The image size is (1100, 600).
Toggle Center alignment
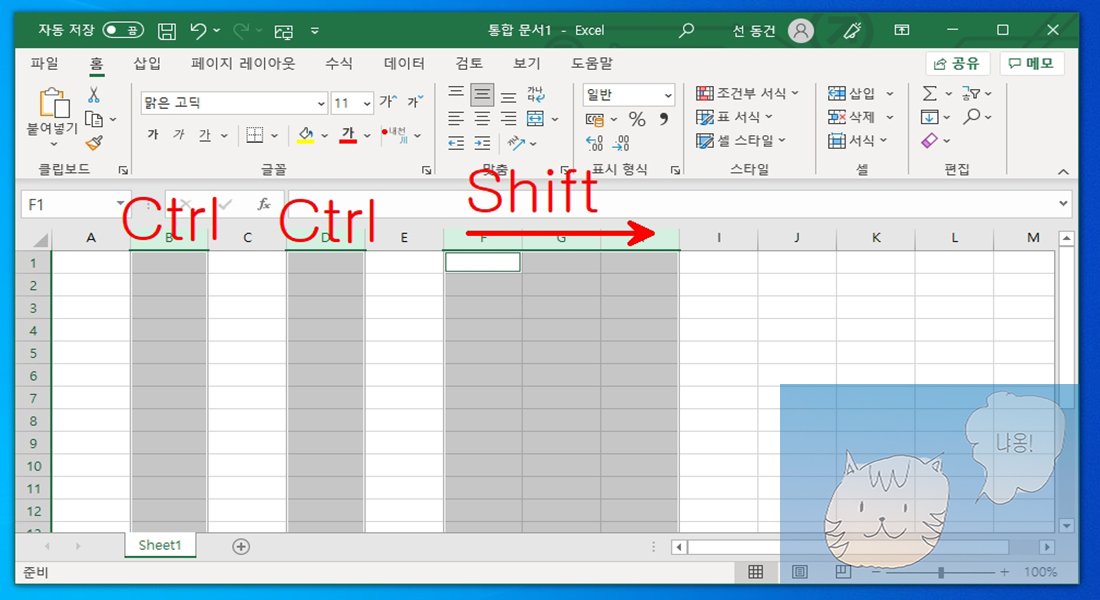coord(482,119)
